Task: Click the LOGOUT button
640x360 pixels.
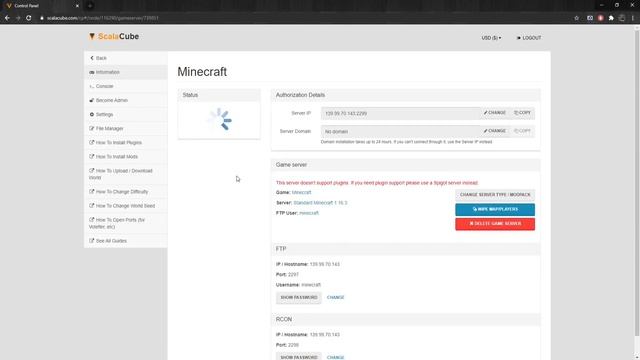Action: pyautogui.click(x=529, y=38)
